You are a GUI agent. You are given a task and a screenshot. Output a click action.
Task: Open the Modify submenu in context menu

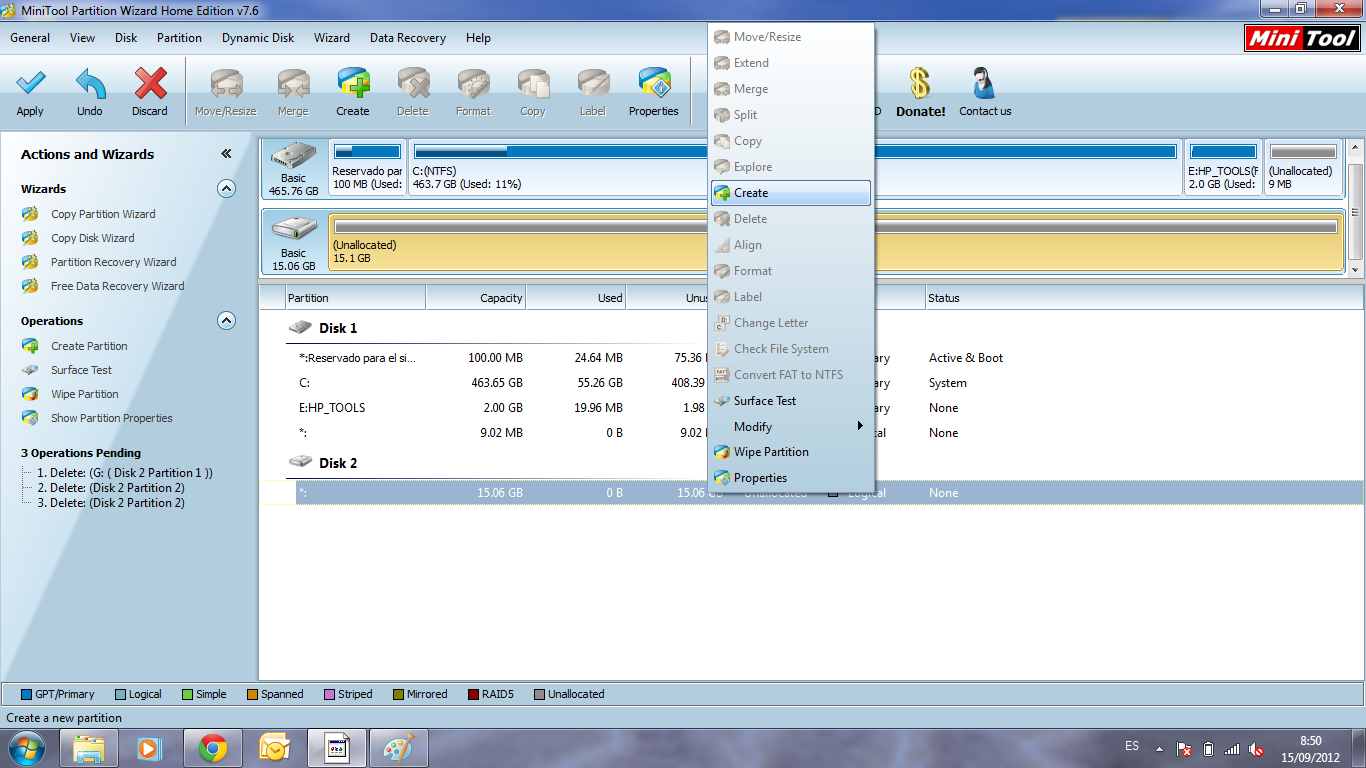click(x=790, y=427)
